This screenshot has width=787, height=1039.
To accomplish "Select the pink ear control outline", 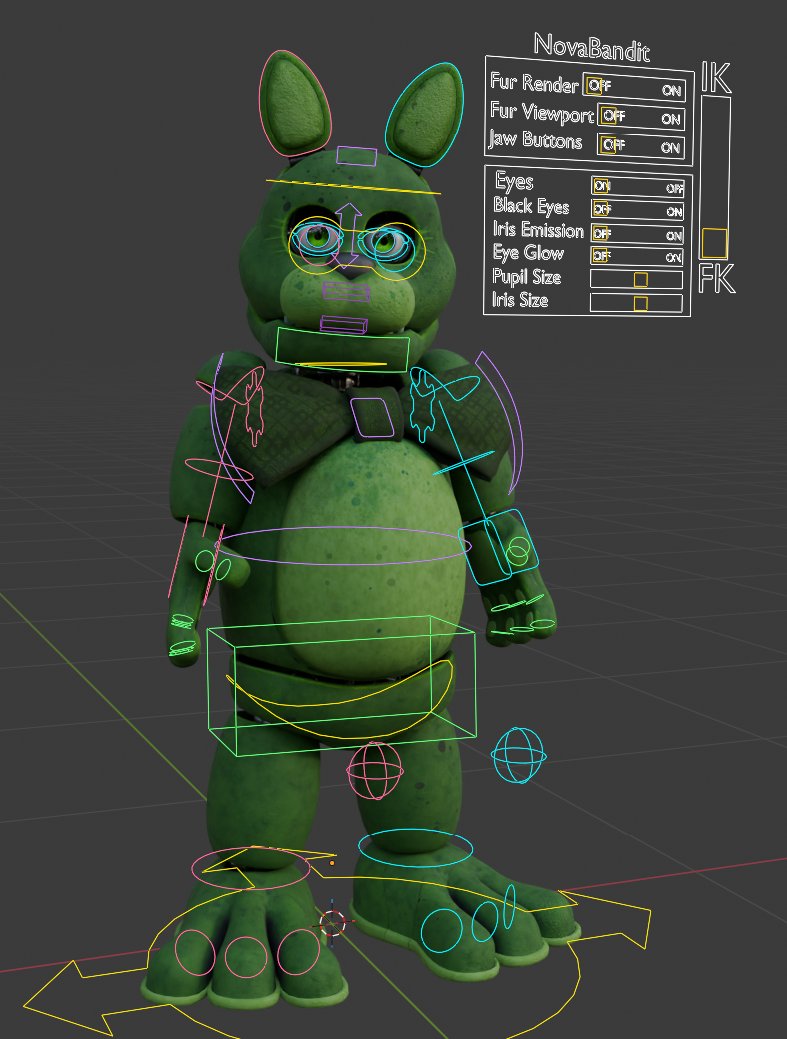I will coord(294,103).
